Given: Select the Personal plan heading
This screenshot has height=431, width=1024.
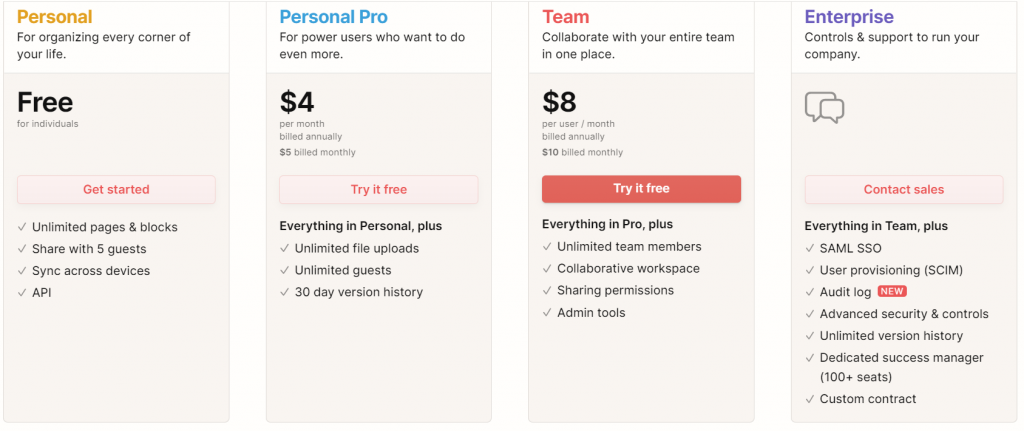Looking at the screenshot, I should [54, 17].
